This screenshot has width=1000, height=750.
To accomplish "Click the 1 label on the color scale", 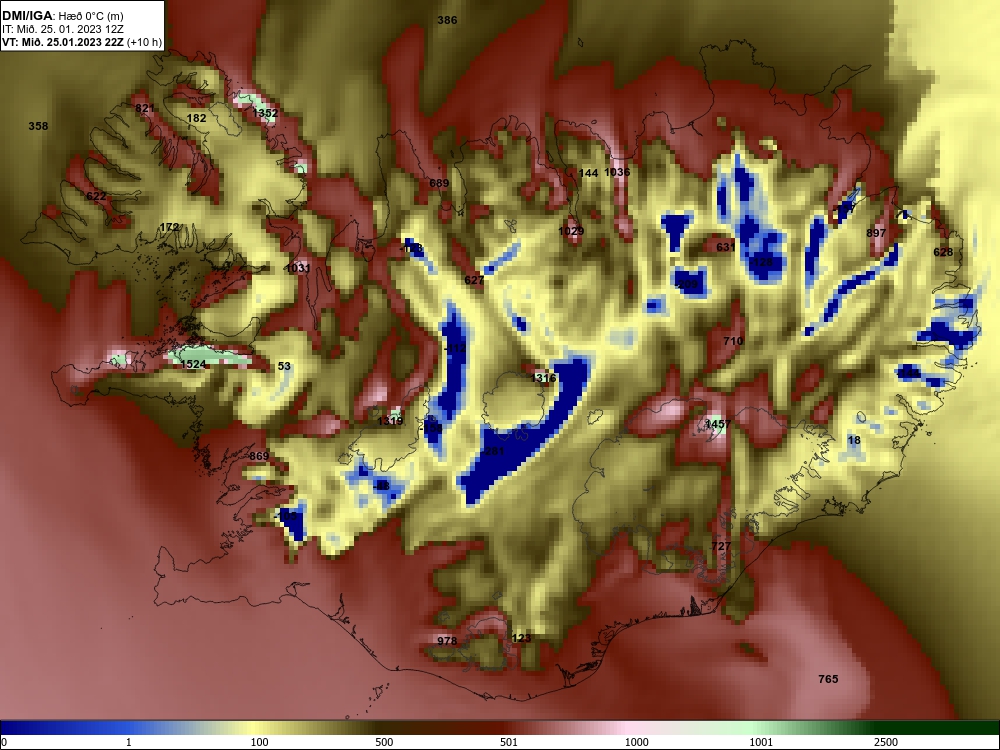I will coord(129,742).
